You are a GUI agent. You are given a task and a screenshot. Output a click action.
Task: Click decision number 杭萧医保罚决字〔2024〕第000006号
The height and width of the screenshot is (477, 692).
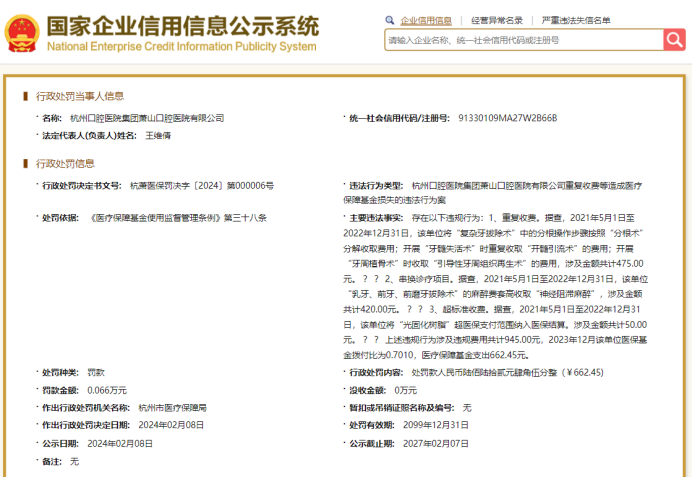point(202,186)
